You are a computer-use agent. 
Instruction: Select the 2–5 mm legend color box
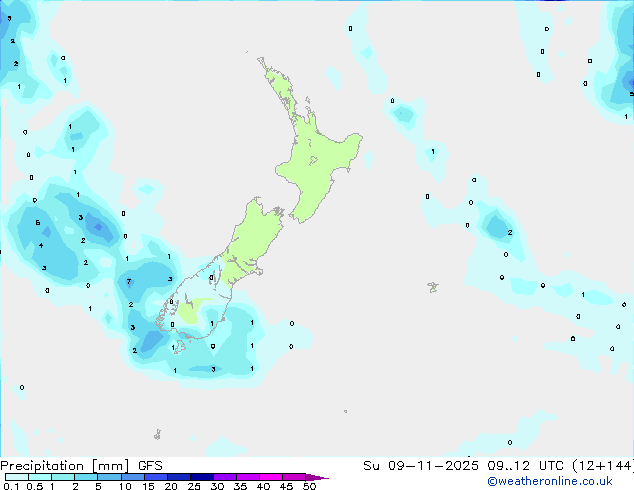pyautogui.click(x=86, y=477)
